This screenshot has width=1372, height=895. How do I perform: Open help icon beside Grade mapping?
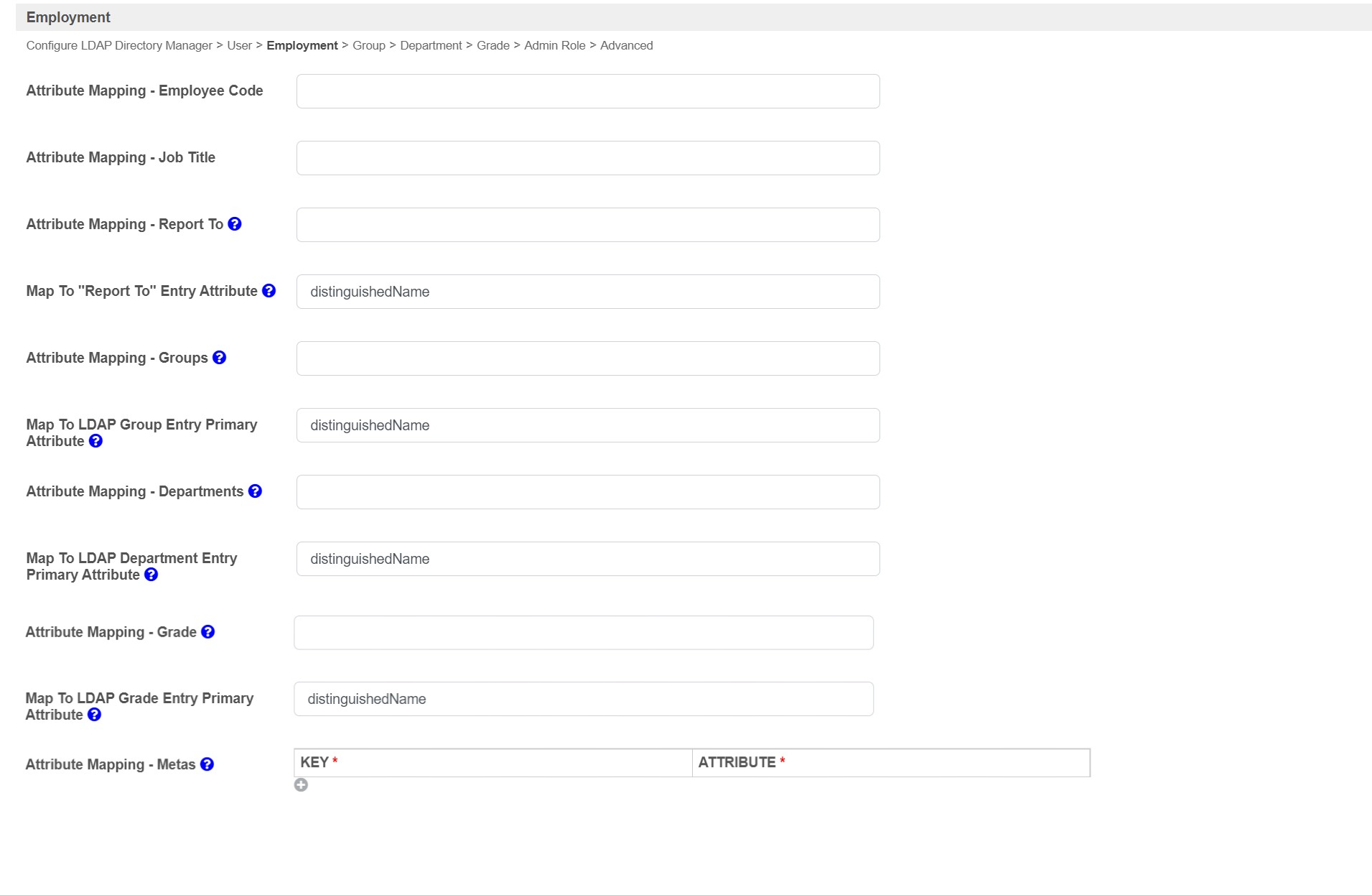[208, 632]
